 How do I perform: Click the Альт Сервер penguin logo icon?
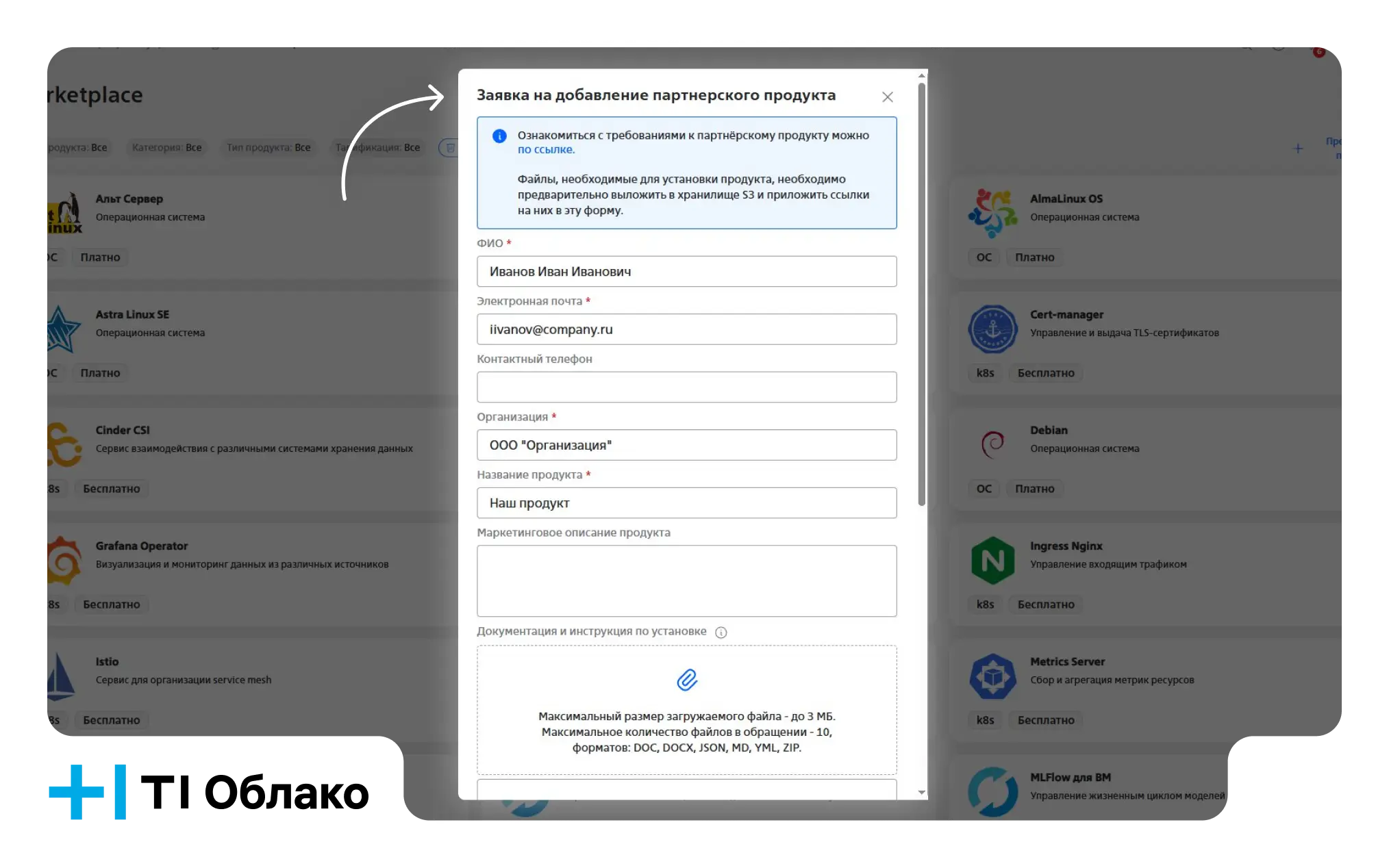click(x=64, y=213)
